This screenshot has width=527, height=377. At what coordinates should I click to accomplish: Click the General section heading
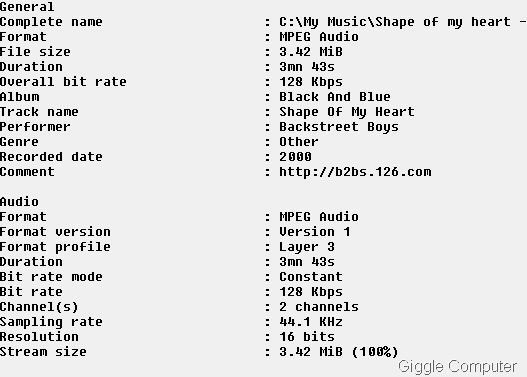click(27, 7)
